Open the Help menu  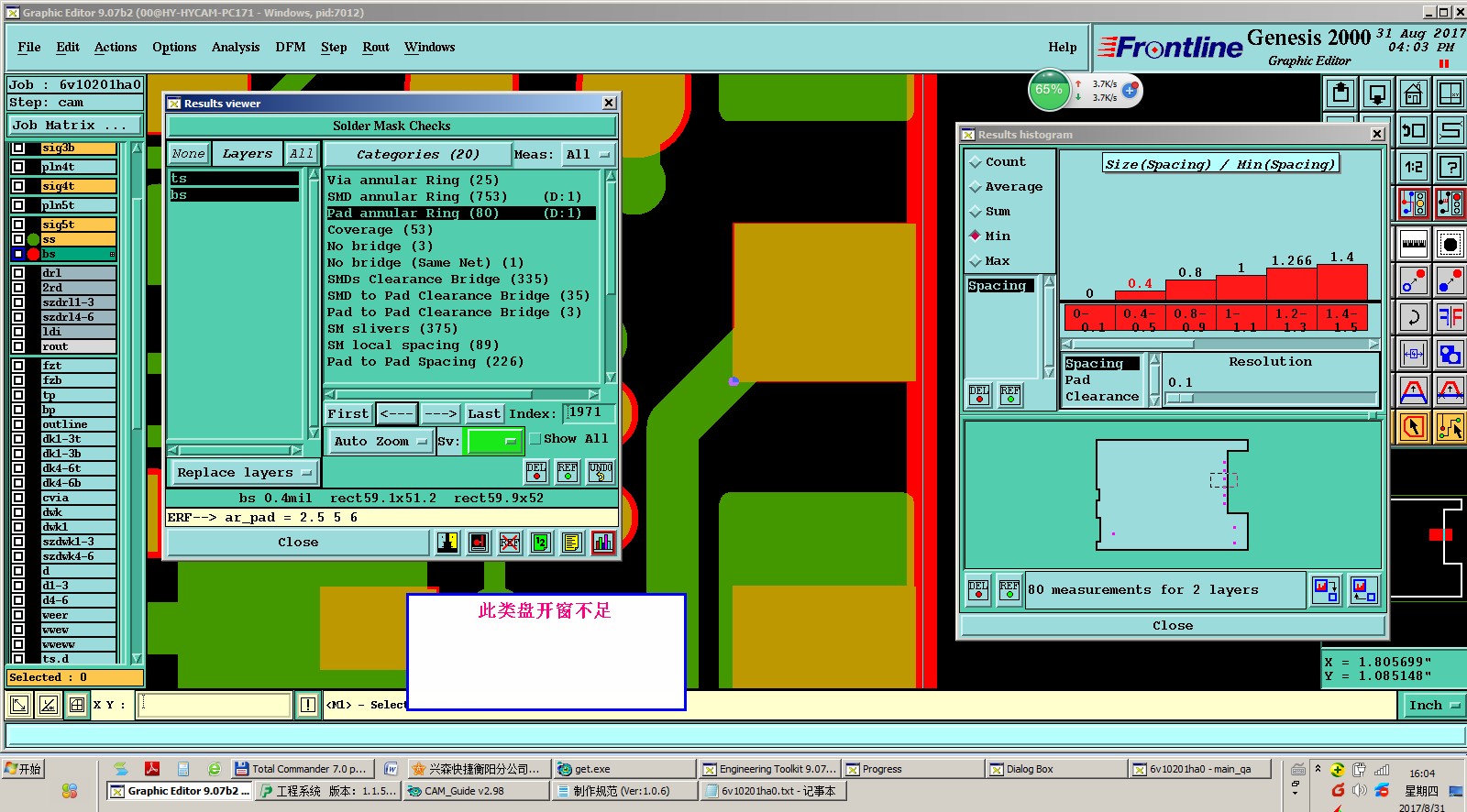1063,47
